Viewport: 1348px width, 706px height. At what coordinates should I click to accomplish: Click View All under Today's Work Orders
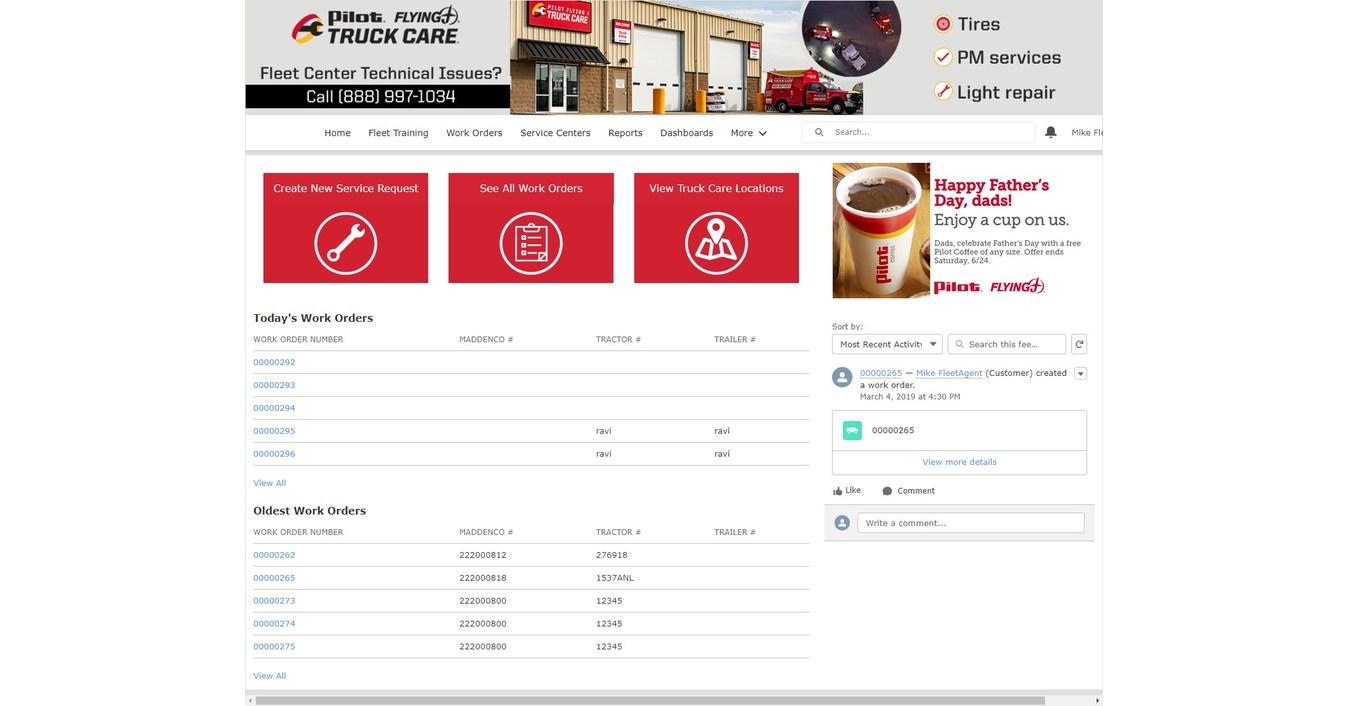point(269,483)
